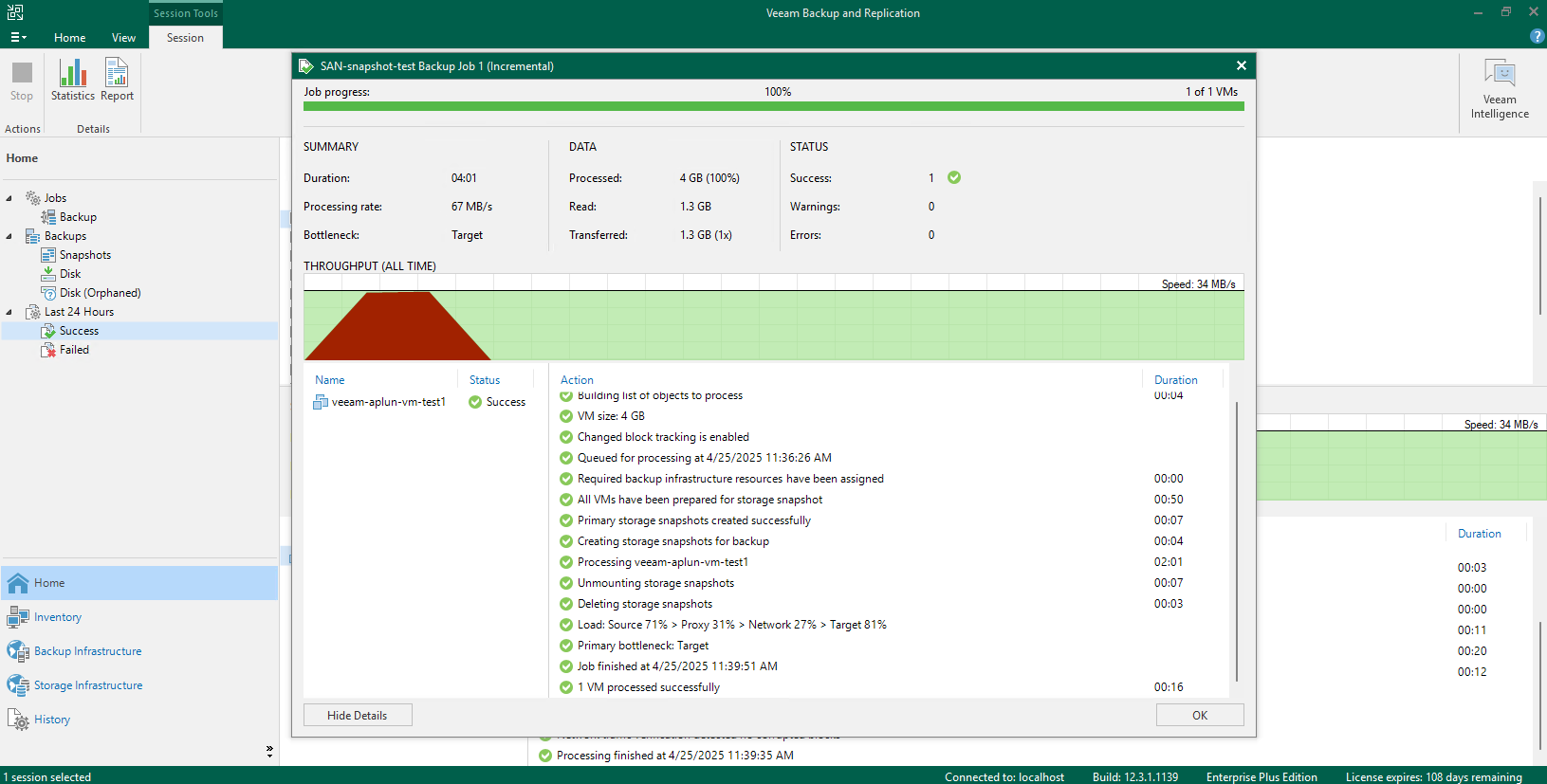This screenshot has width=1547, height=784.
Task: Click the VM icon for veeam-aplun-vm-test1
Action: 321,402
